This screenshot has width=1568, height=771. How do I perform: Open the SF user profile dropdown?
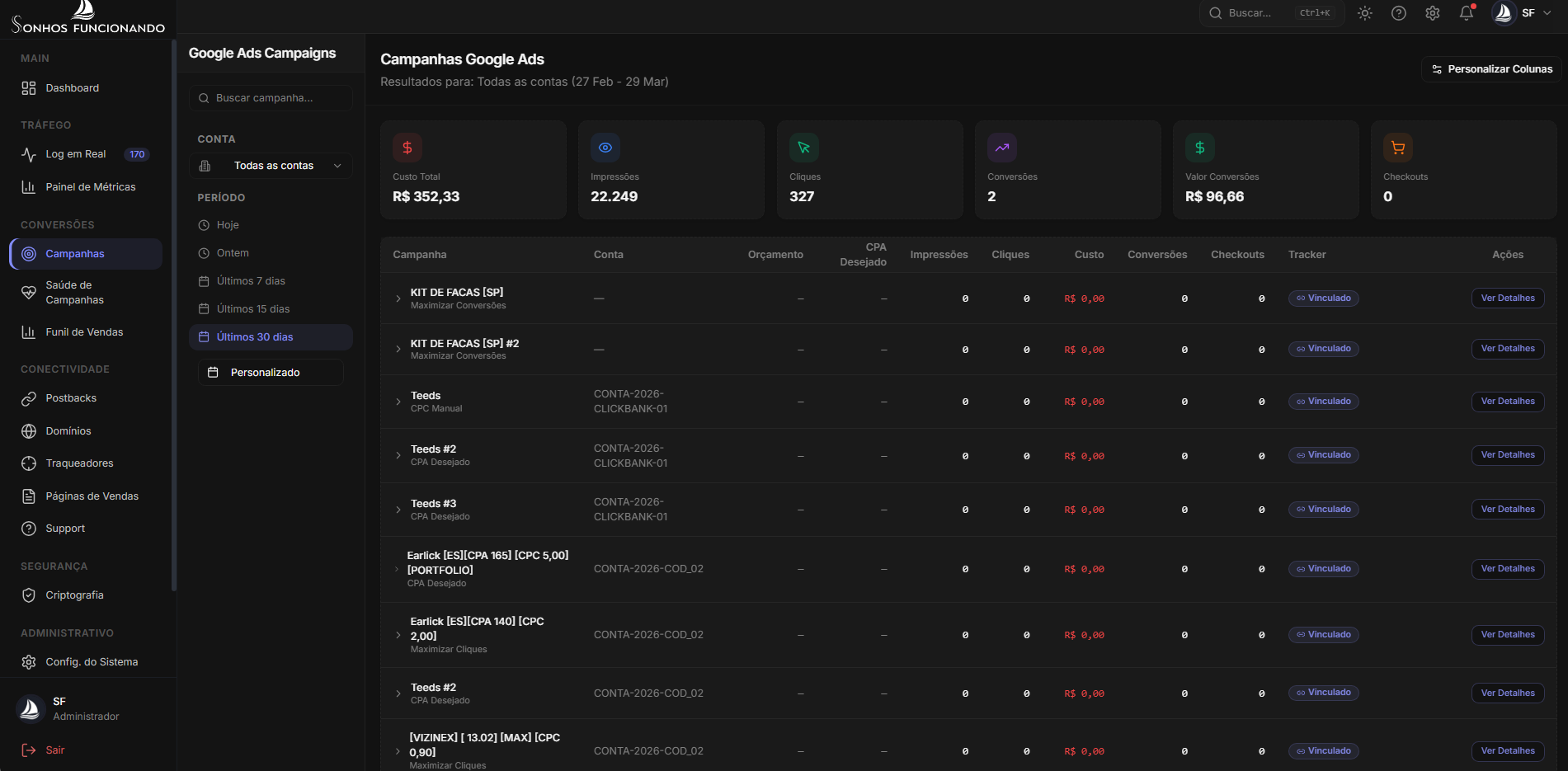1523,13
